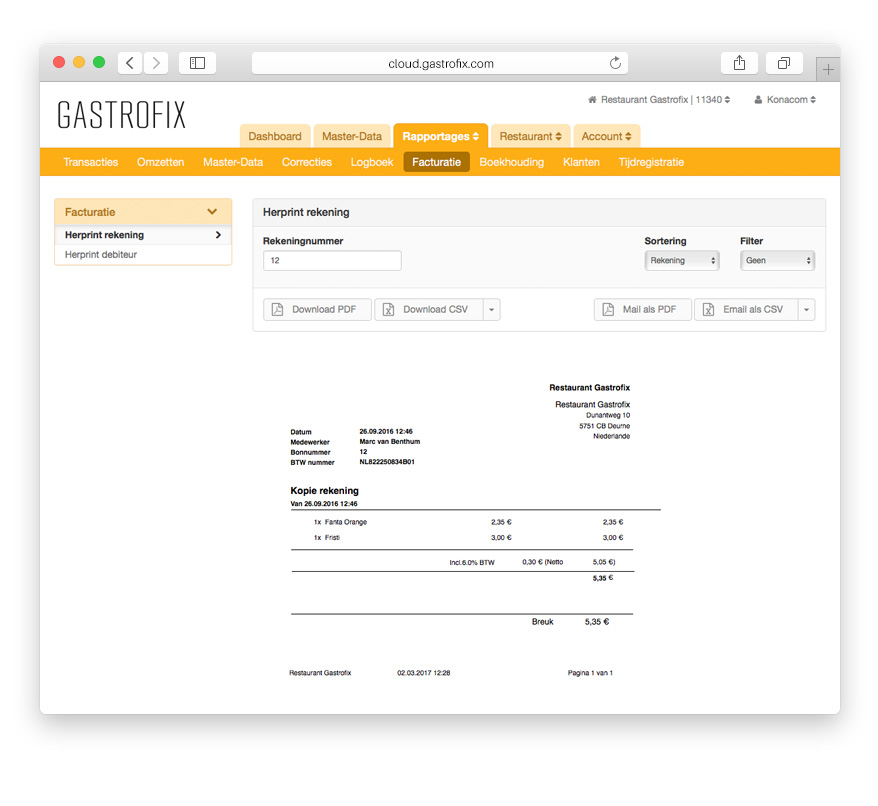This screenshot has width=878, height=806.
Task: Click the Mail als PDF button
Action: pos(642,310)
